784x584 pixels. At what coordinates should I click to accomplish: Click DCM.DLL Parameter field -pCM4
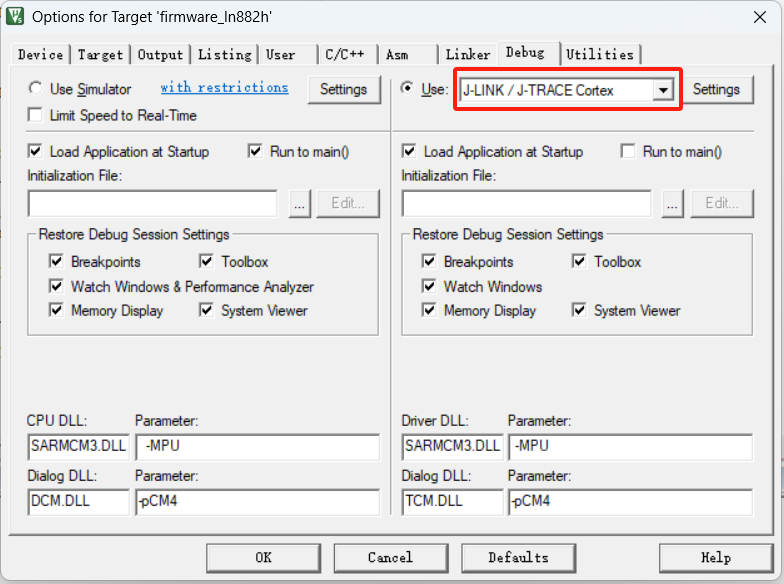[x=258, y=502]
